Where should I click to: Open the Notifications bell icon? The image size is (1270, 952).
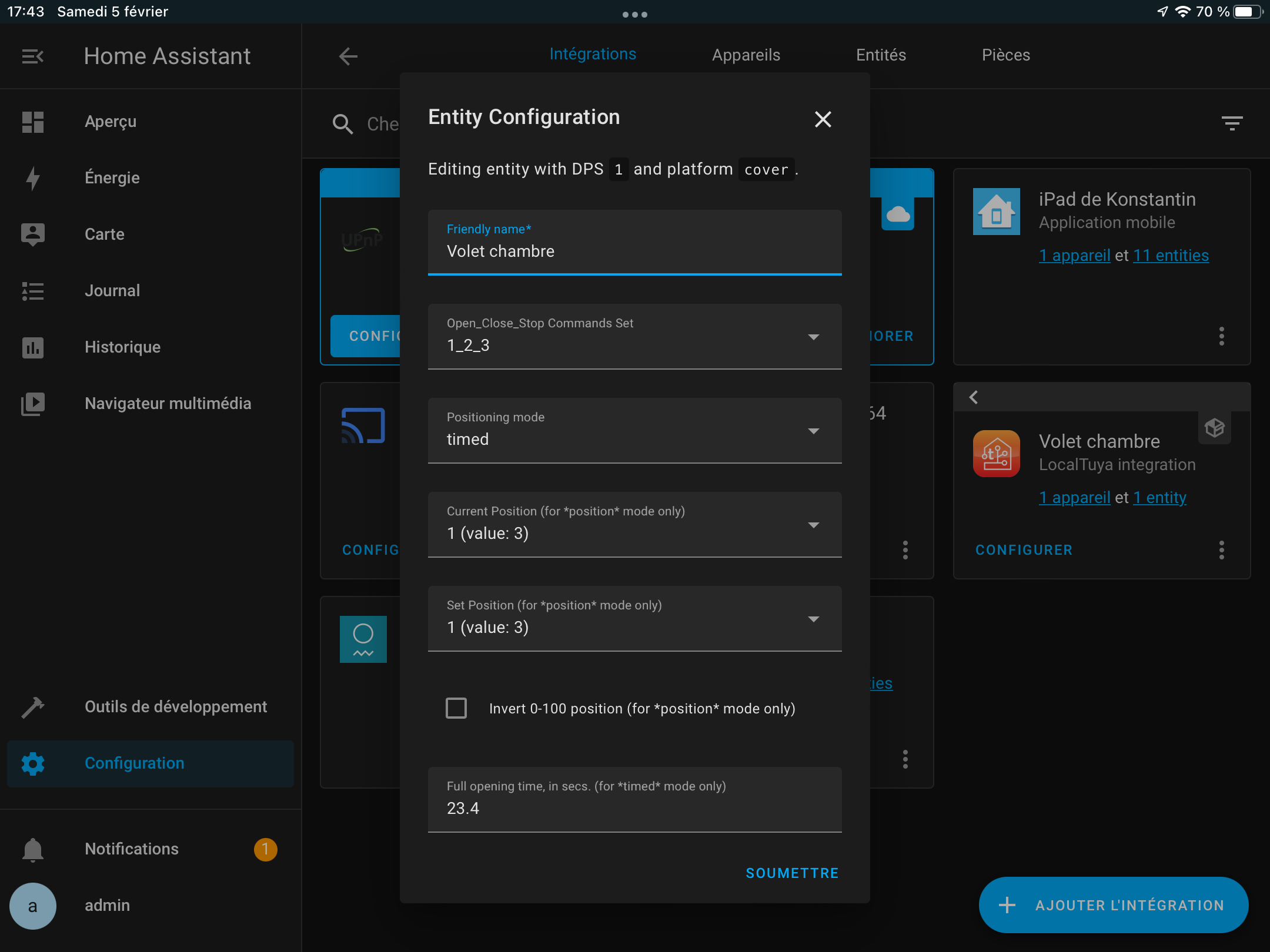(33, 849)
